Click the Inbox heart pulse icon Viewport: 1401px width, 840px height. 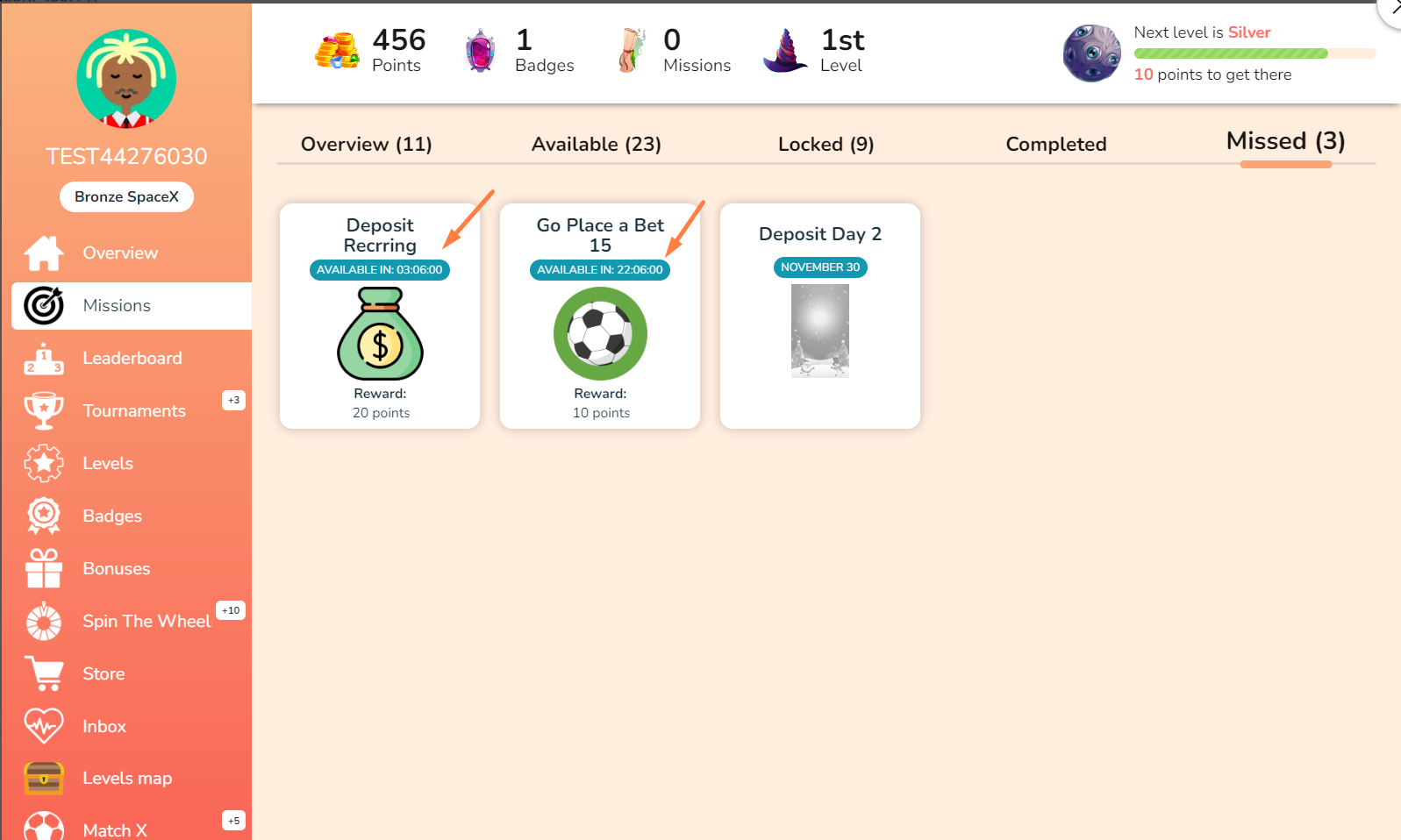pyautogui.click(x=43, y=726)
